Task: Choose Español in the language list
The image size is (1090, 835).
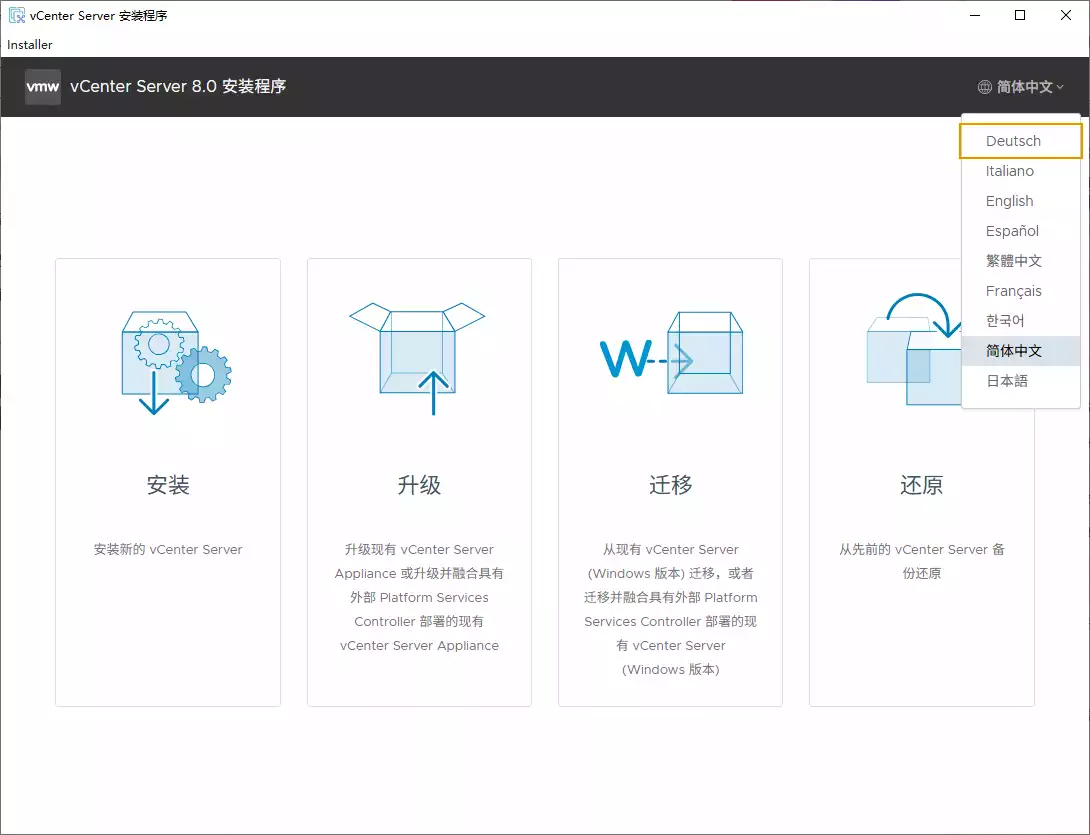Action: (1020, 231)
